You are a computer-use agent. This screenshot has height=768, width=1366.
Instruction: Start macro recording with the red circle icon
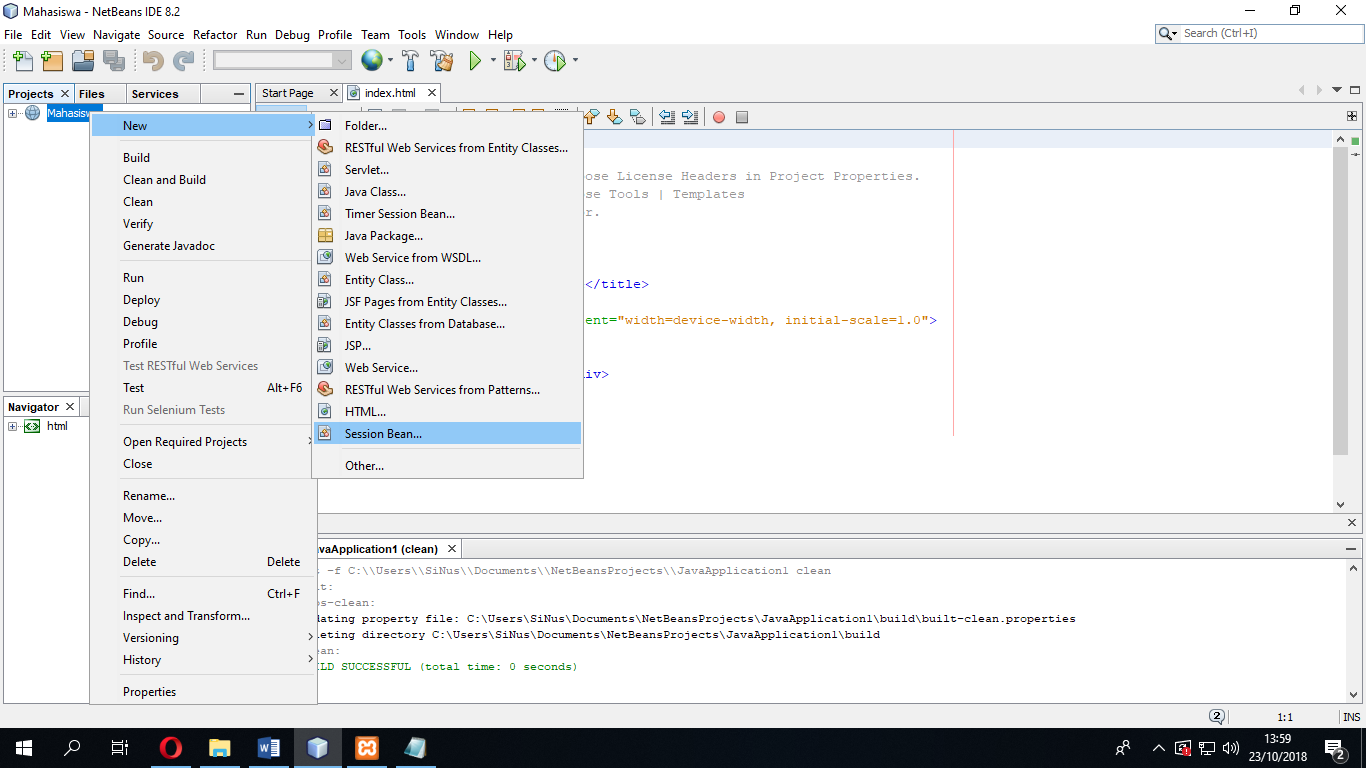[x=718, y=117]
